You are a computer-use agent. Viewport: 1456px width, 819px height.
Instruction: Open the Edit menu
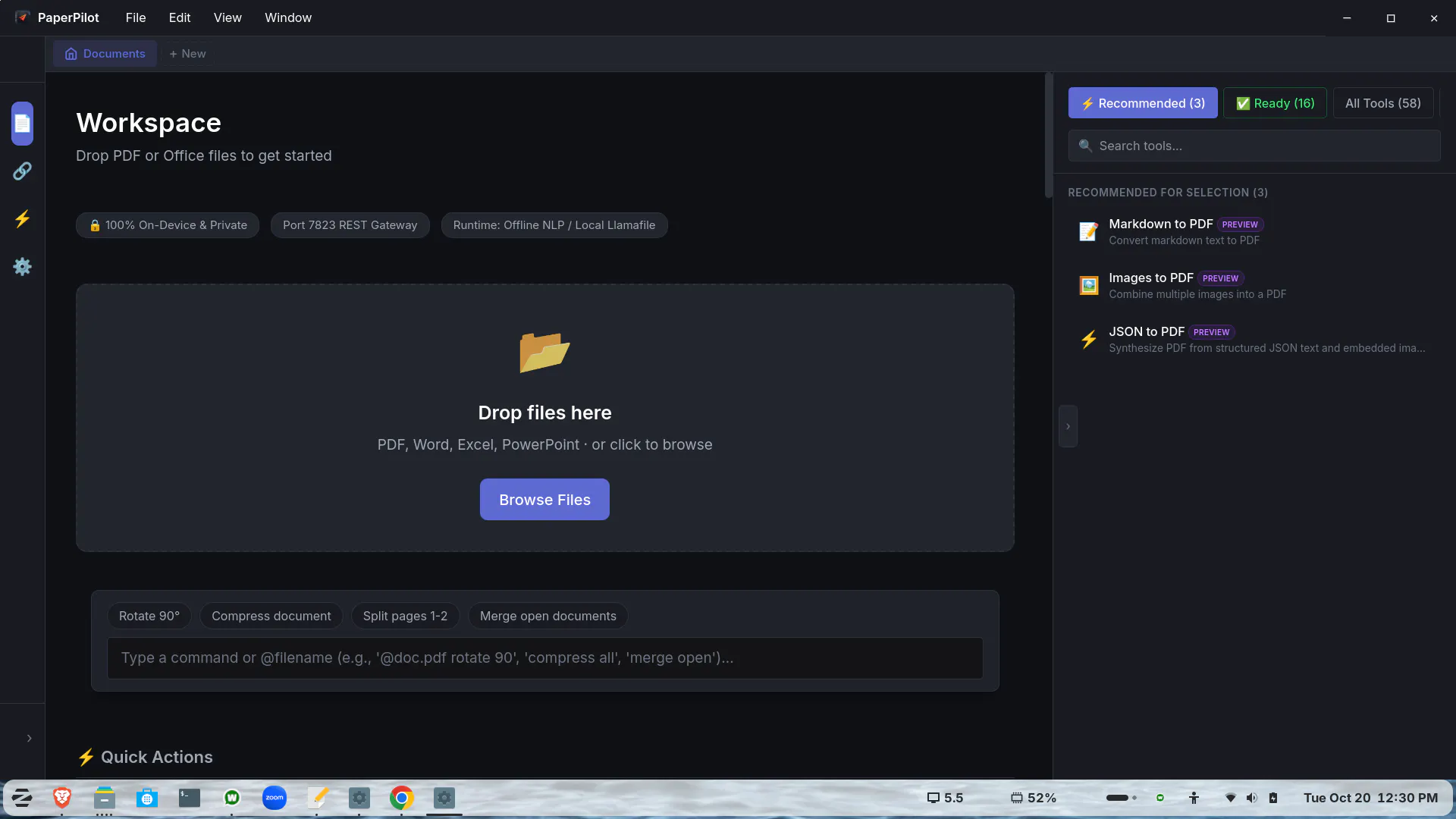180,17
